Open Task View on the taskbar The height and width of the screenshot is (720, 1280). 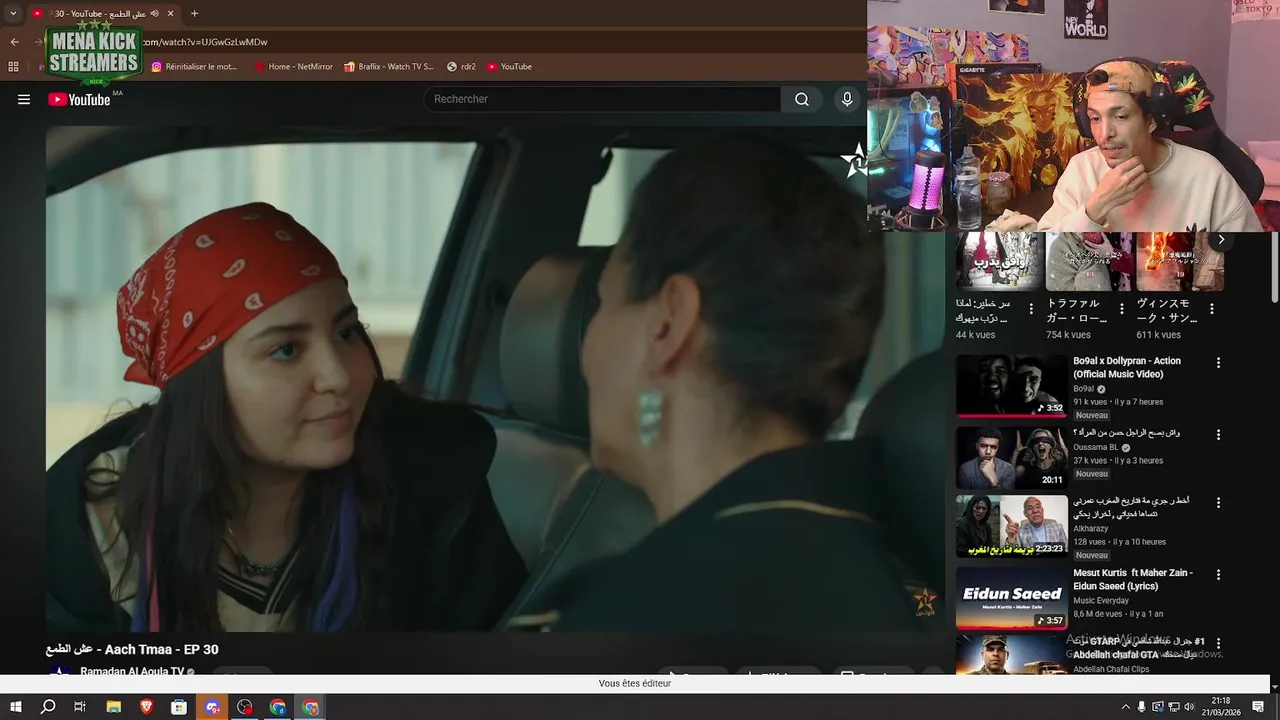click(80, 707)
